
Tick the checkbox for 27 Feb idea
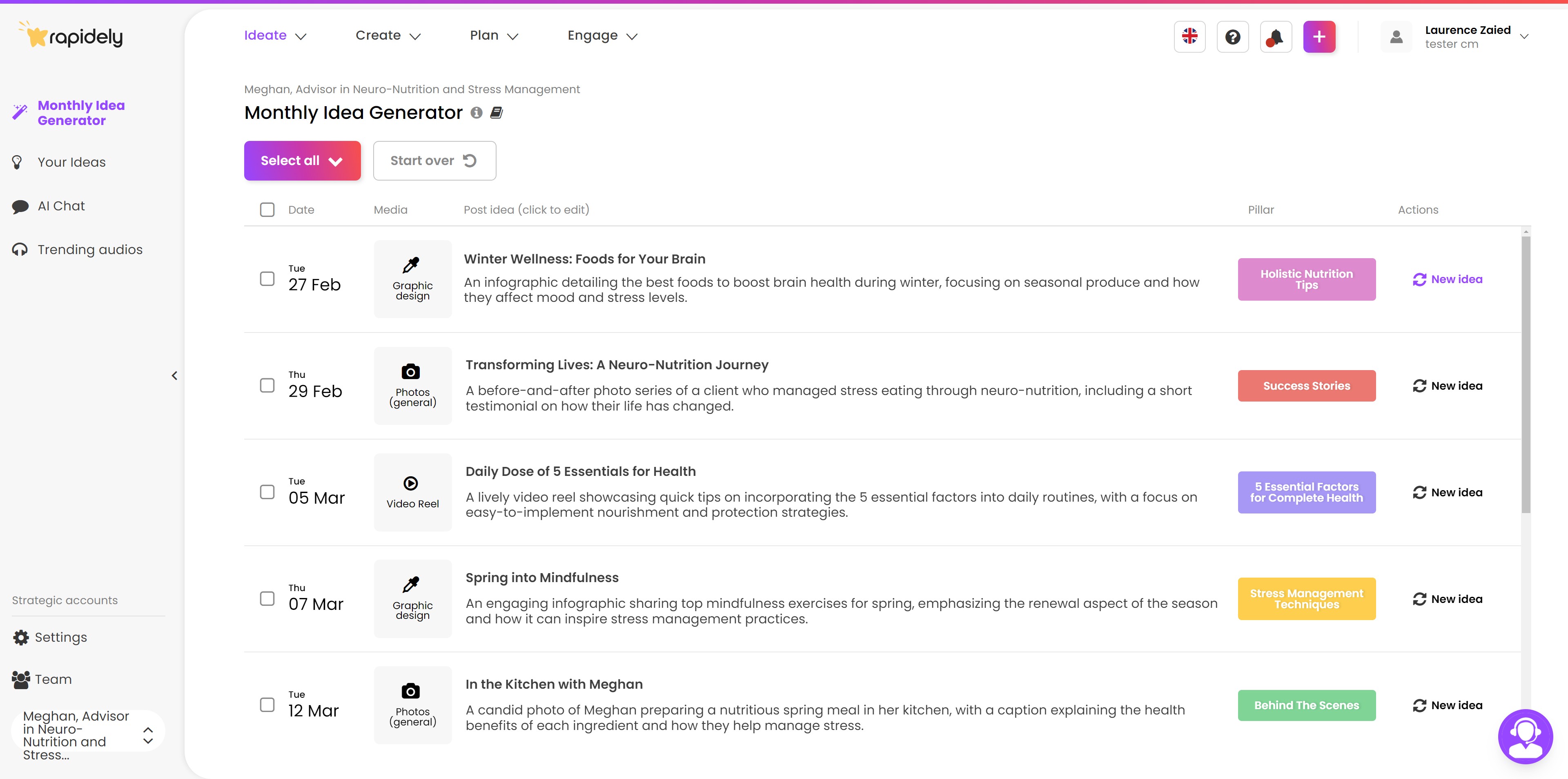tap(267, 279)
